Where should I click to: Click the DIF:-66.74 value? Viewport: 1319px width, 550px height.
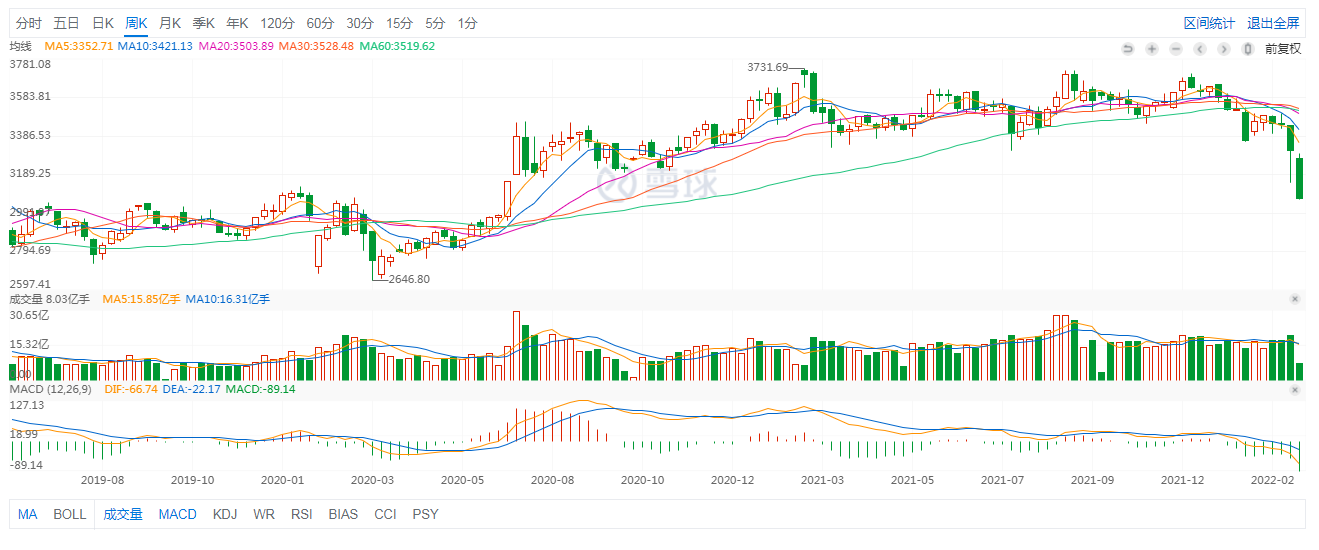[132, 388]
